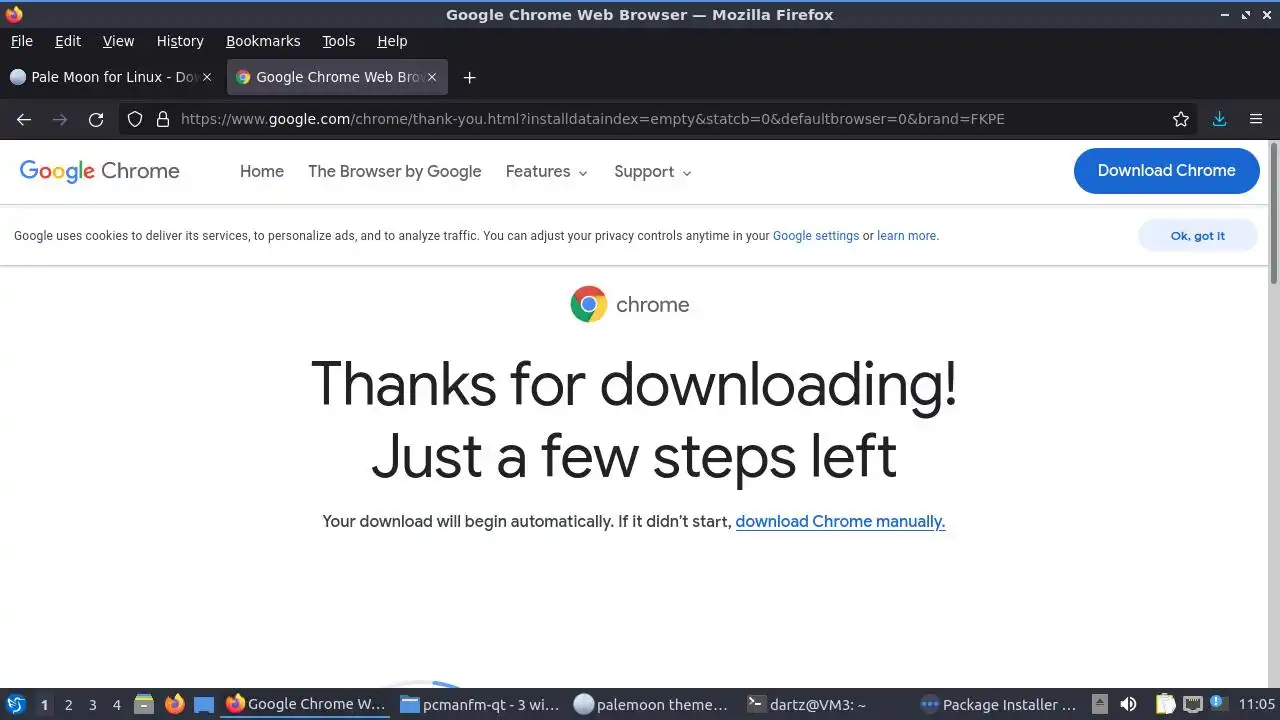Click the site padlock icon
This screenshot has height=720, width=1280.
(163, 119)
